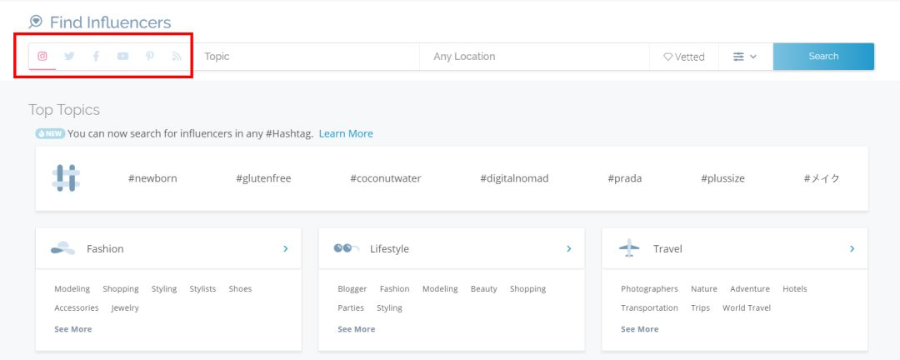900x360 pixels.
Task: Expand the Lifestyle category chevron
Action: coord(569,249)
